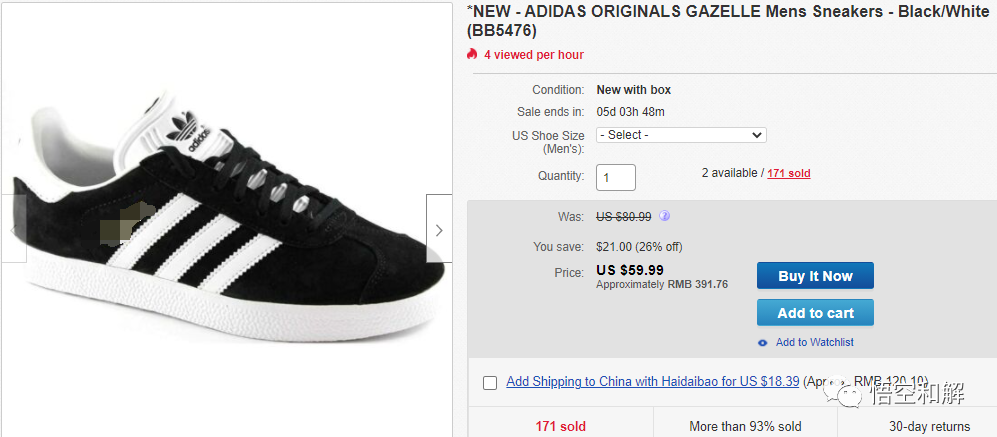Screen dimensions: 997x437
Task: Select the More than 93% sold statistic
Action: click(x=745, y=426)
